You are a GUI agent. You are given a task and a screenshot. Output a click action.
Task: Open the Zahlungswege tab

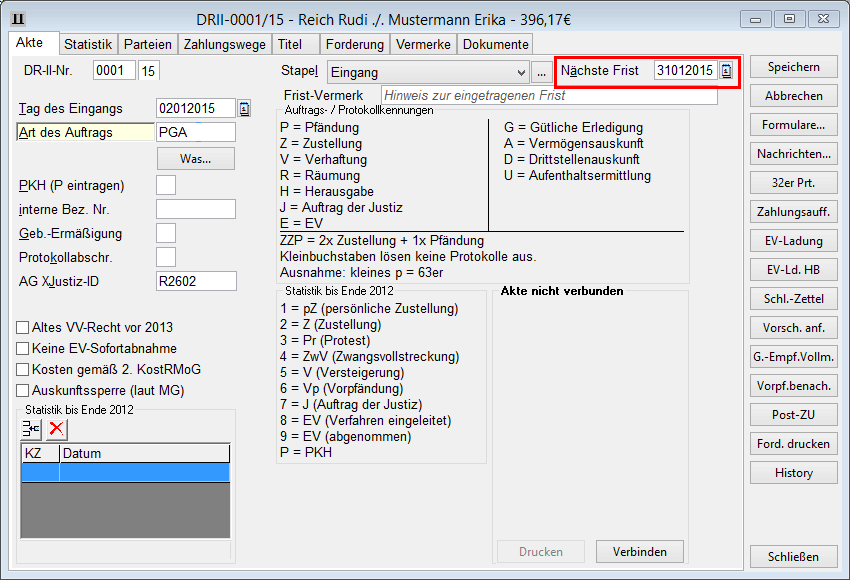pos(222,44)
